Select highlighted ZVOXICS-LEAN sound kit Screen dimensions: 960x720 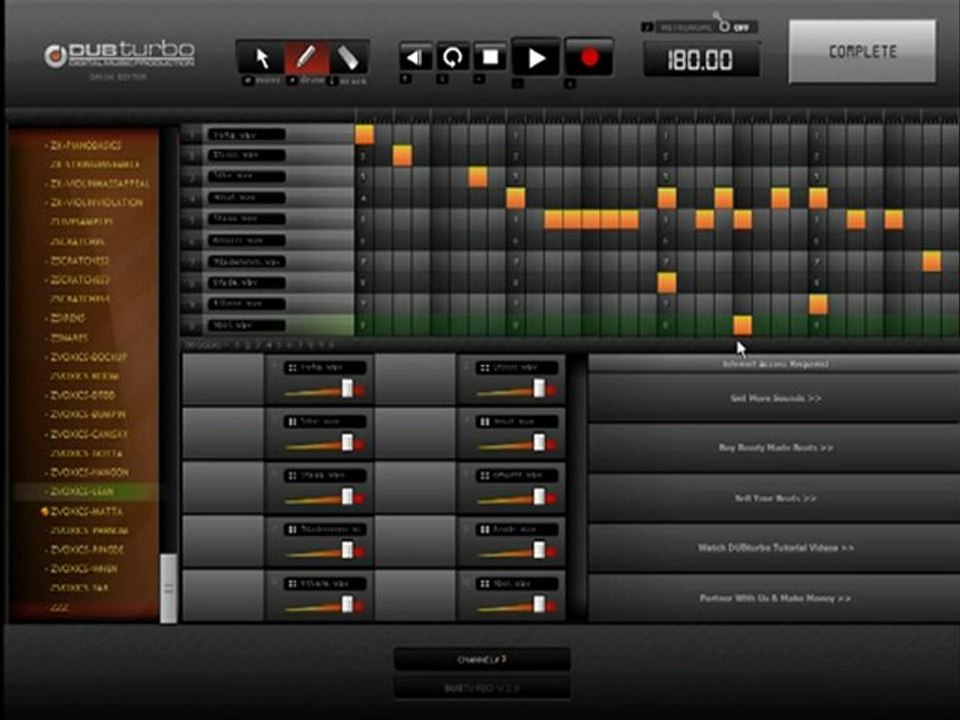[x=81, y=492]
